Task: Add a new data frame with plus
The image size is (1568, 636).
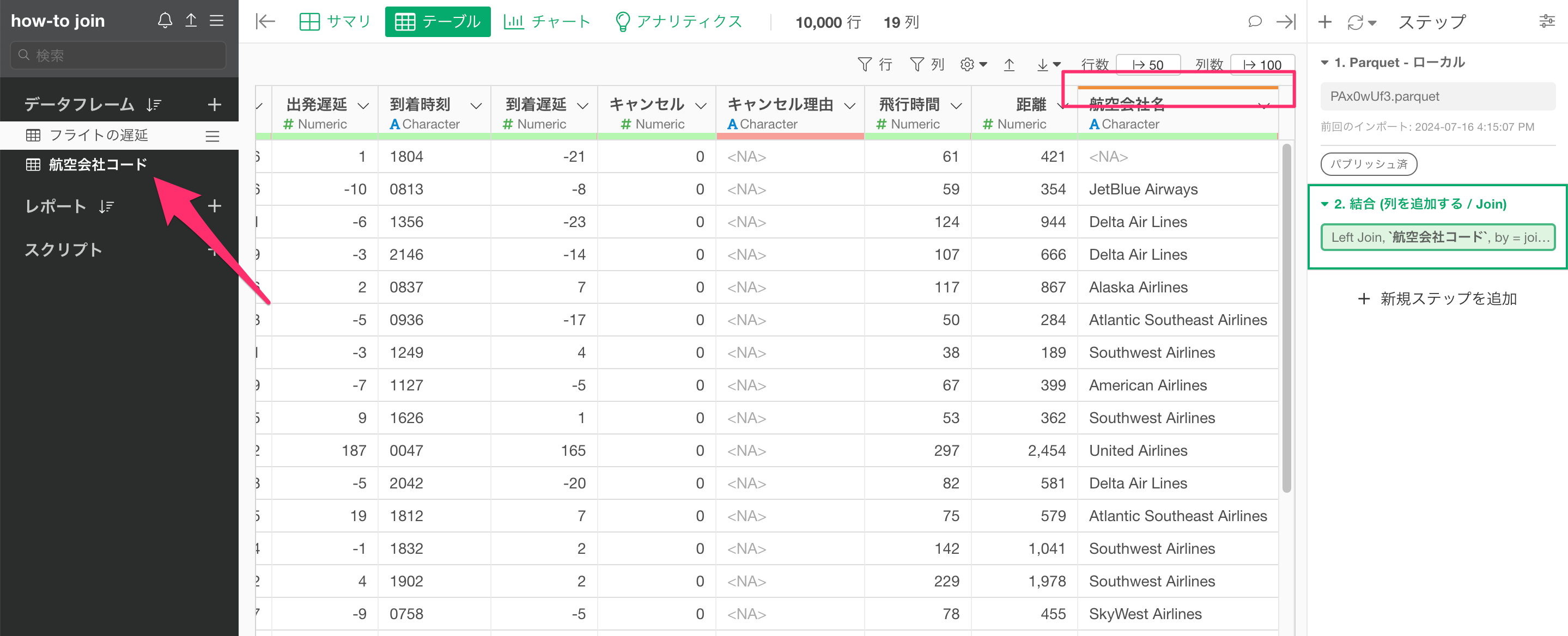Action: (214, 105)
